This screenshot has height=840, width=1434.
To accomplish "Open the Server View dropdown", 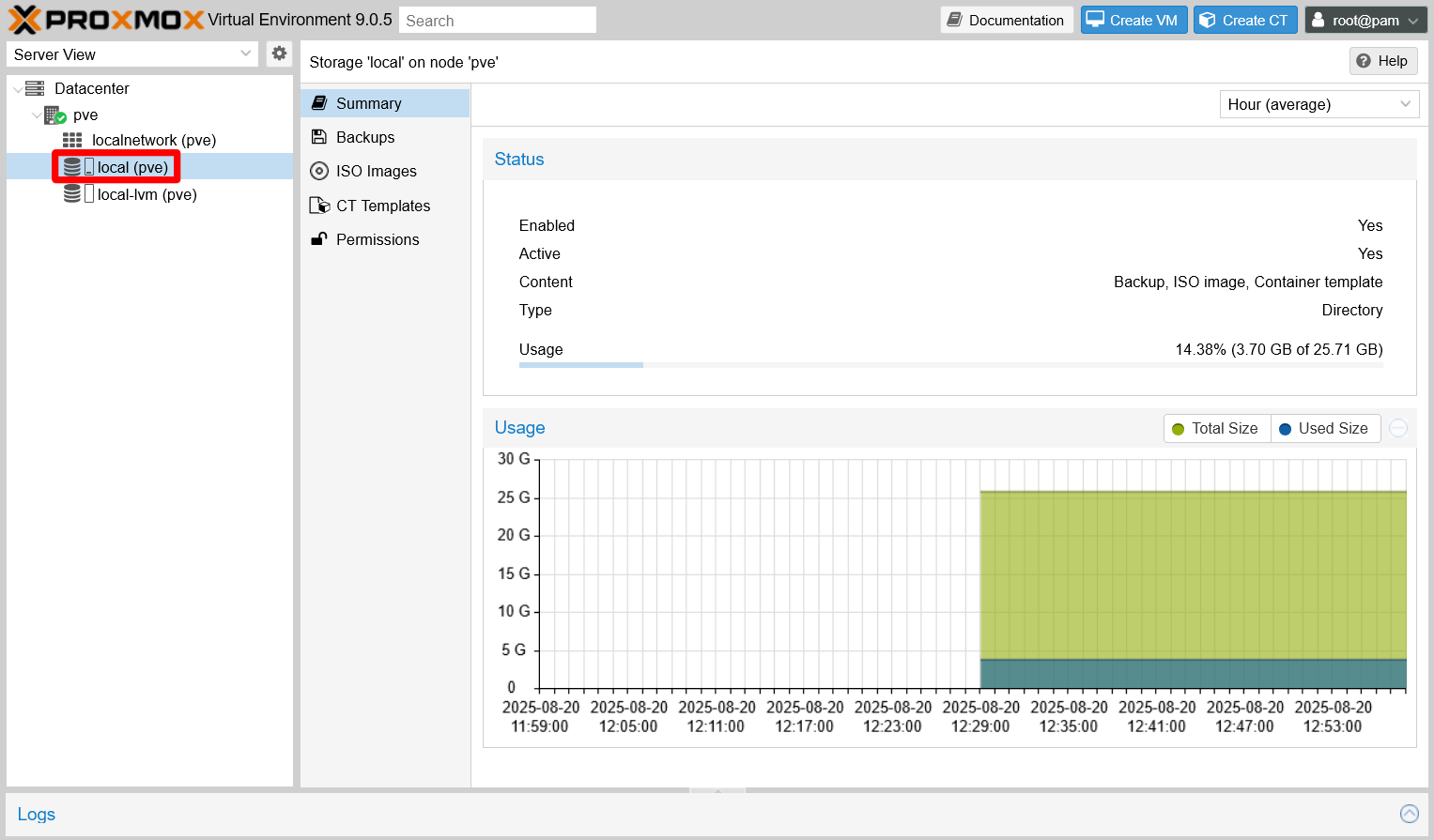I will [x=132, y=54].
